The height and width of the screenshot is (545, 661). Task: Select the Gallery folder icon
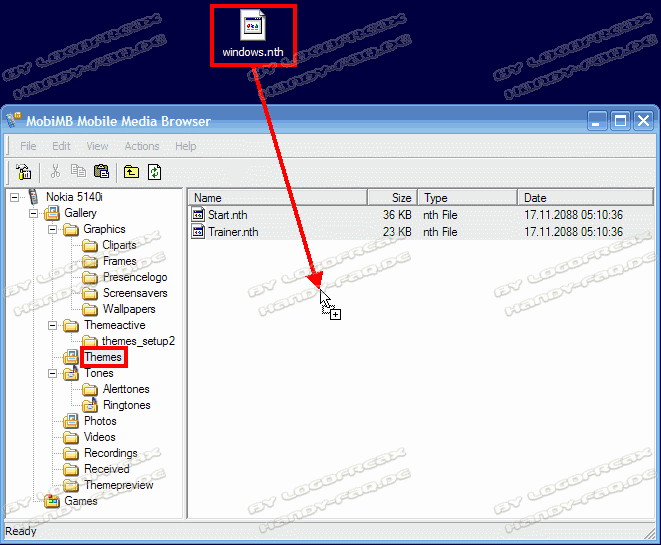52,213
